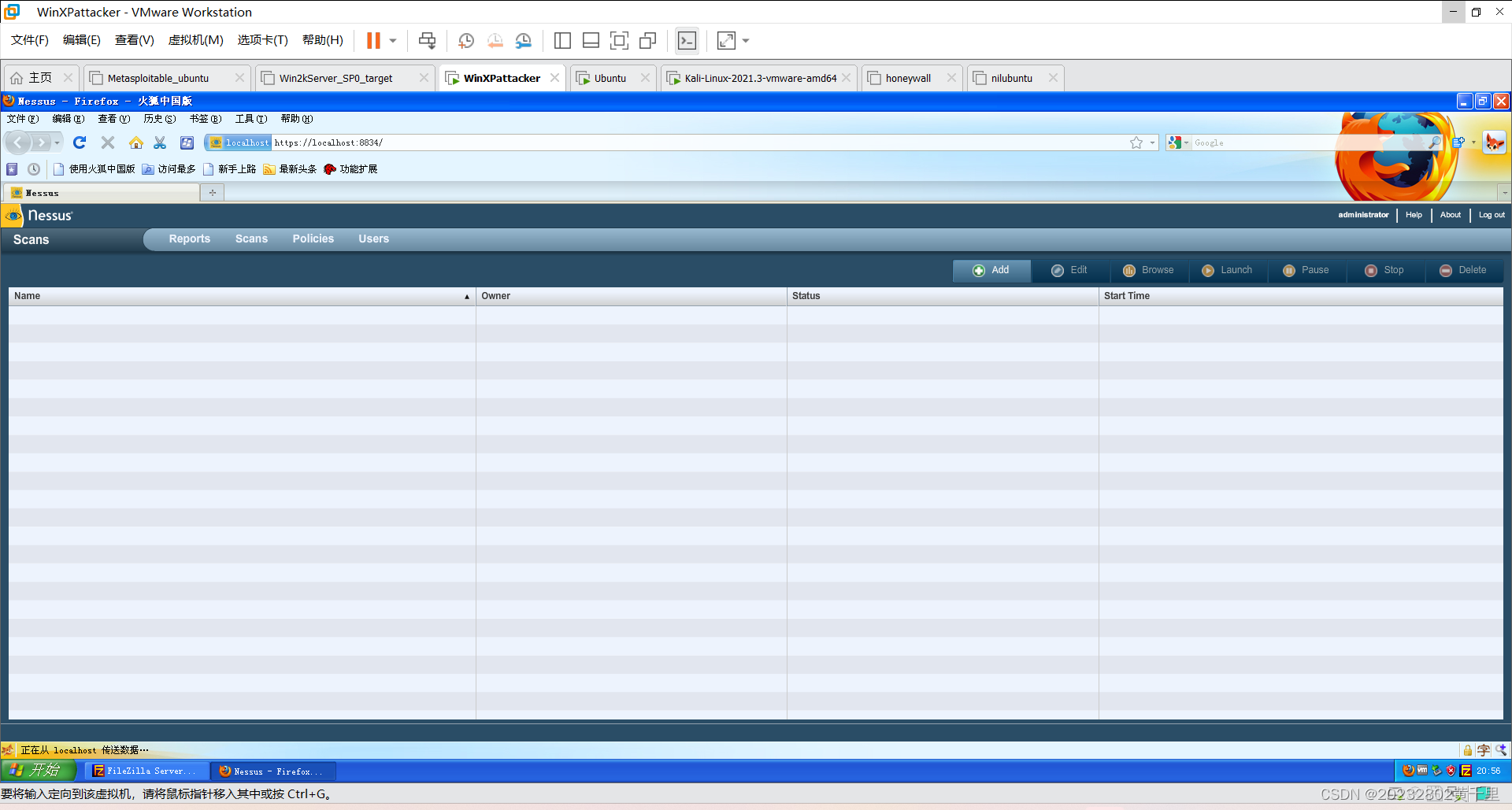Click the localhost site identity badge
1512x810 pixels.
click(x=239, y=142)
